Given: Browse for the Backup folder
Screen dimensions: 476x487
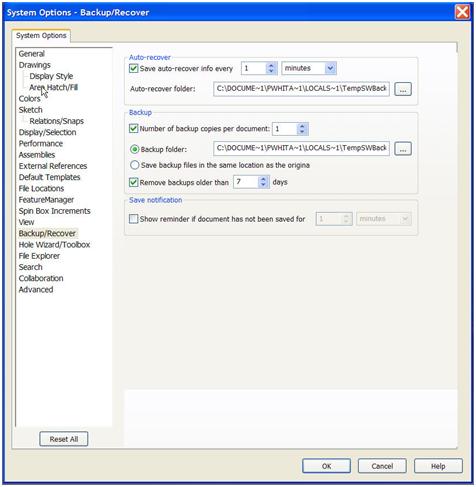Looking at the screenshot, I should 403,149.
